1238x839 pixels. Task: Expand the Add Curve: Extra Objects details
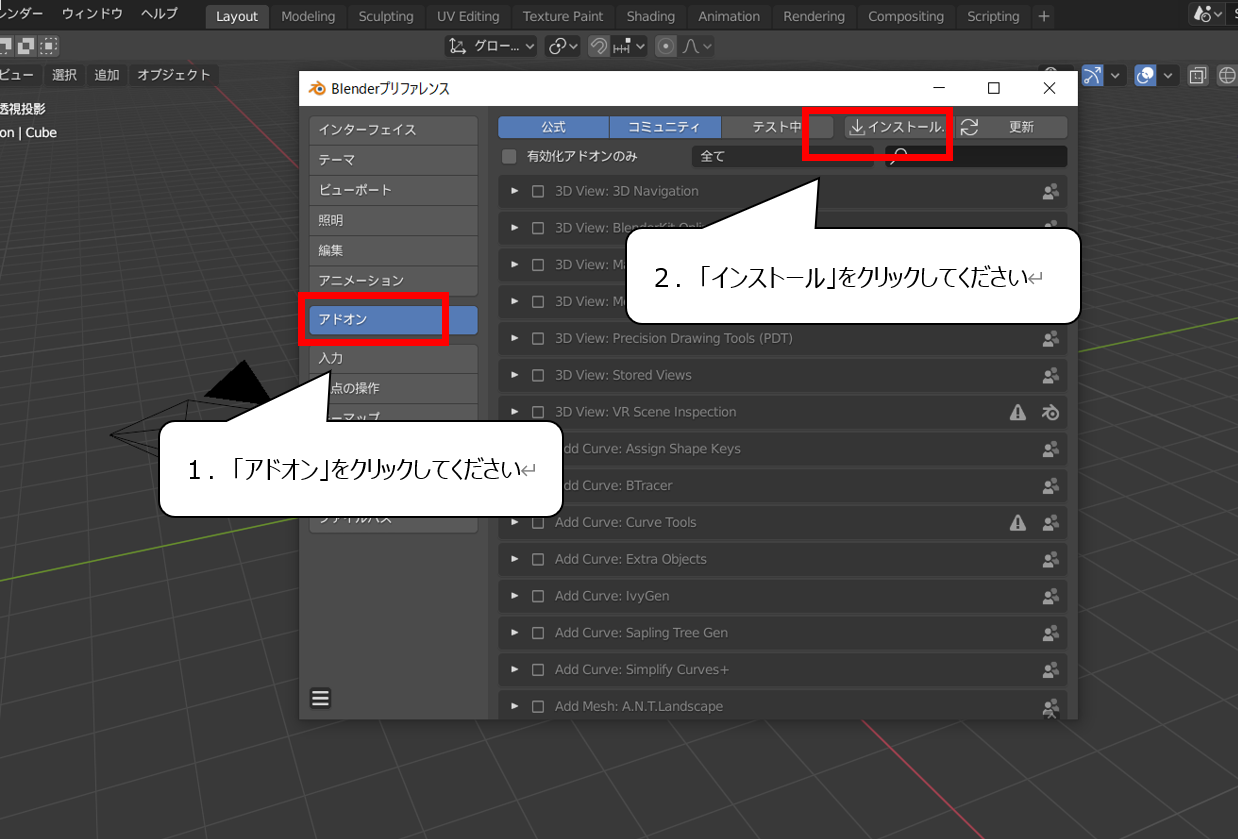pyautogui.click(x=515, y=559)
